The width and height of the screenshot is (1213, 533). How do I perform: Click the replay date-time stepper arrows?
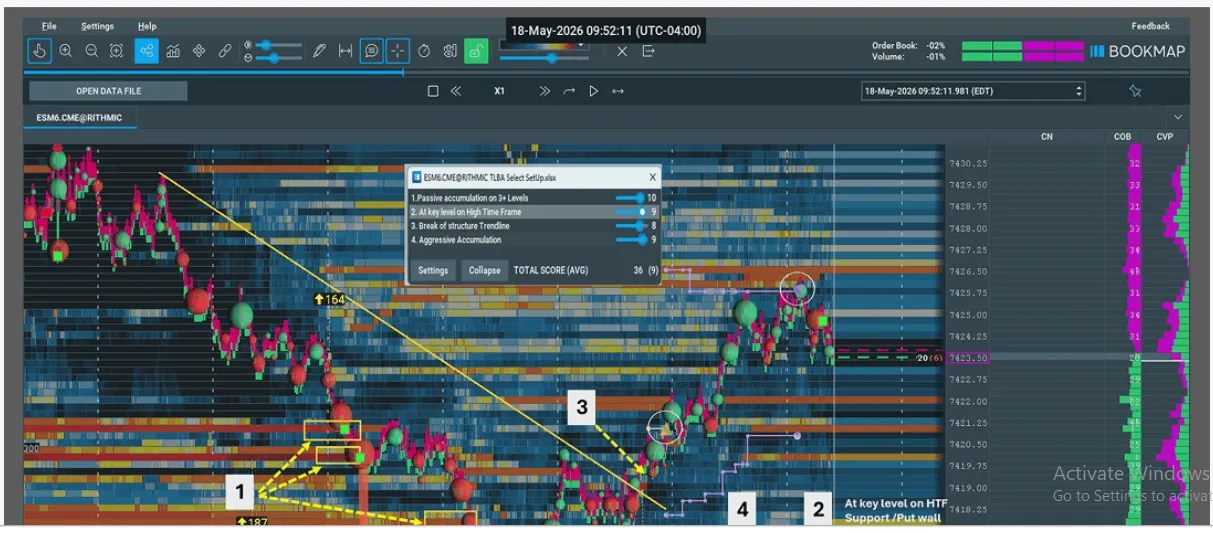tap(1079, 91)
